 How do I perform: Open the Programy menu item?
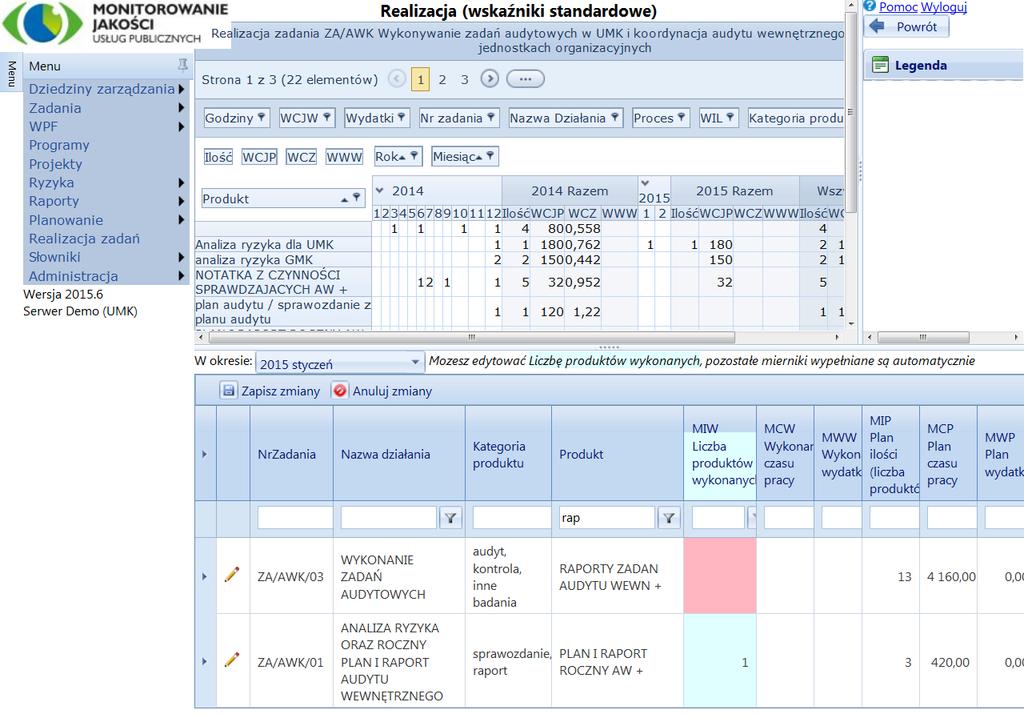click(x=59, y=145)
